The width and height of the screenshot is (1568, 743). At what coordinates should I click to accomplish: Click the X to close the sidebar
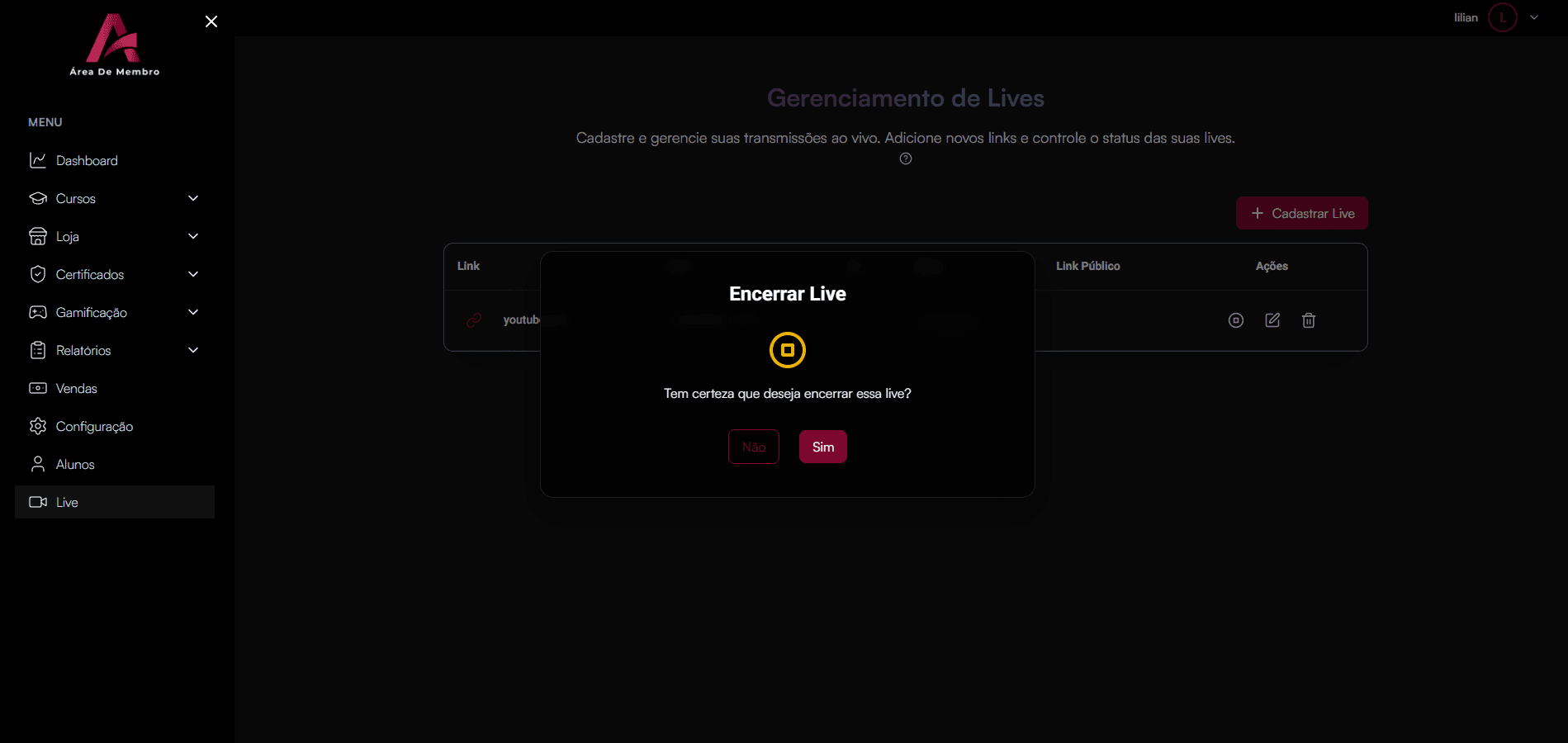coord(211,21)
